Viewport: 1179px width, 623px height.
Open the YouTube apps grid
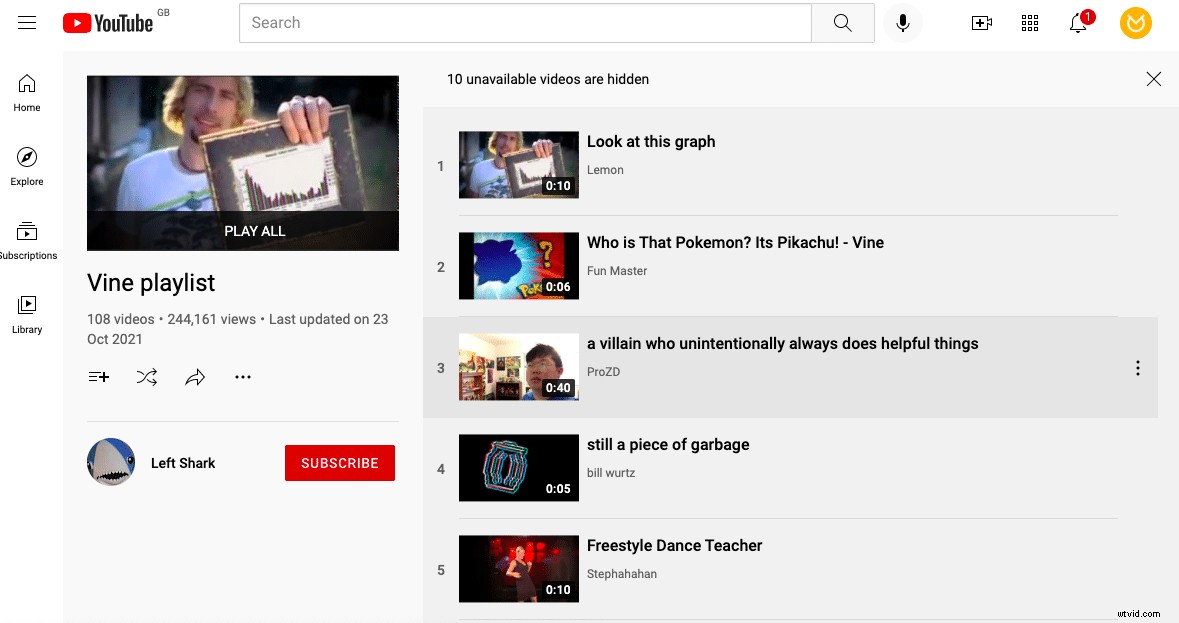(1029, 22)
